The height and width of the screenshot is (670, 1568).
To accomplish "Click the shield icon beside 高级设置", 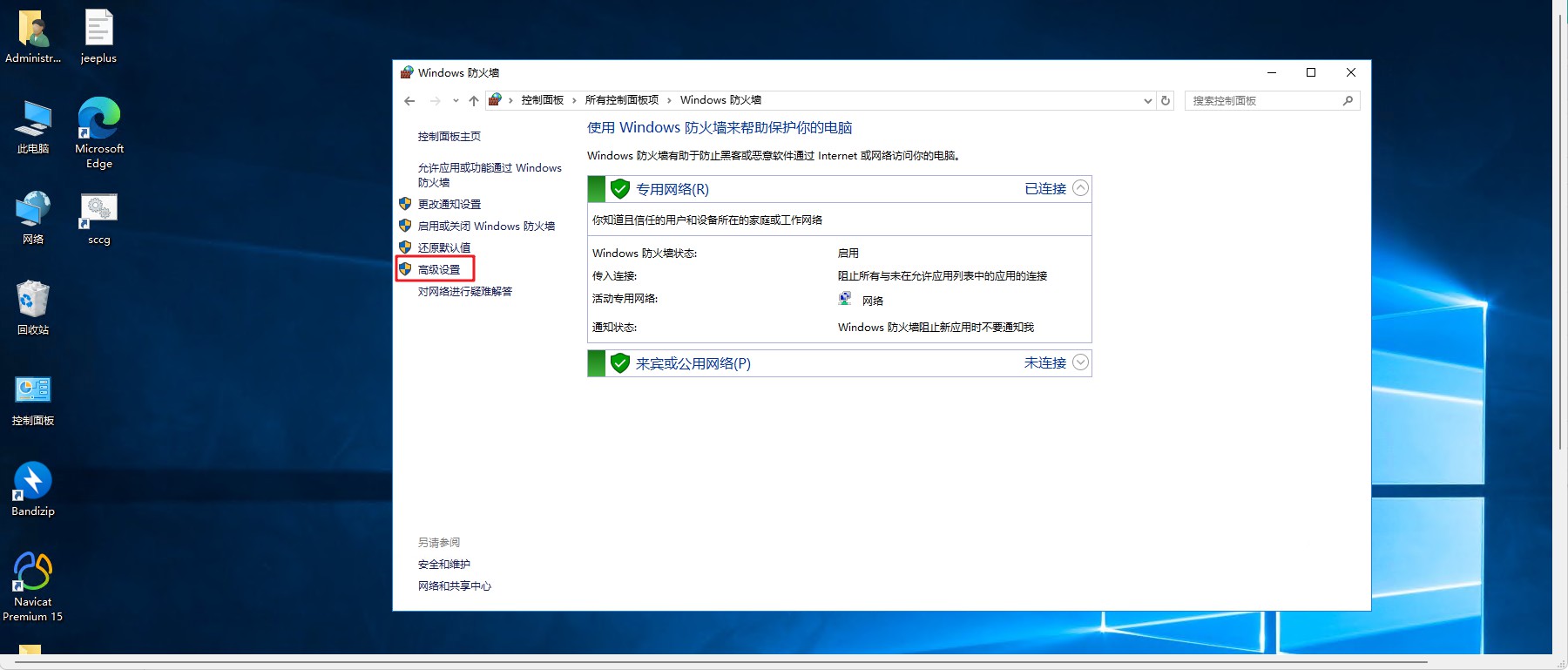I will pyautogui.click(x=405, y=269).
